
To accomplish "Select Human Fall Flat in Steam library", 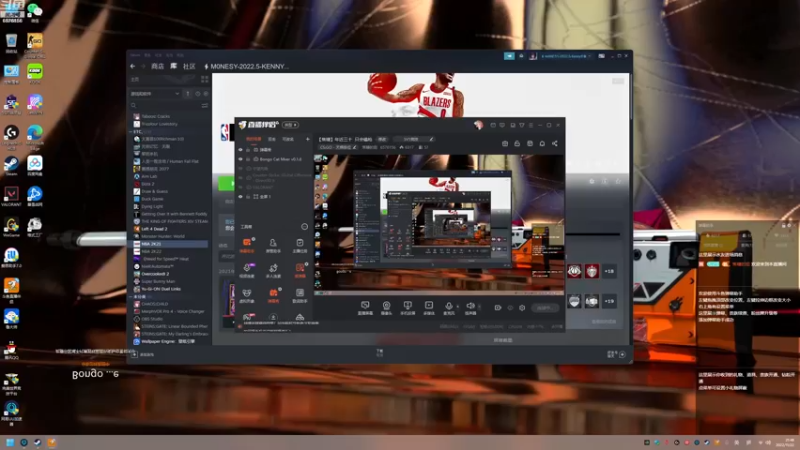I will coord(170,161).
